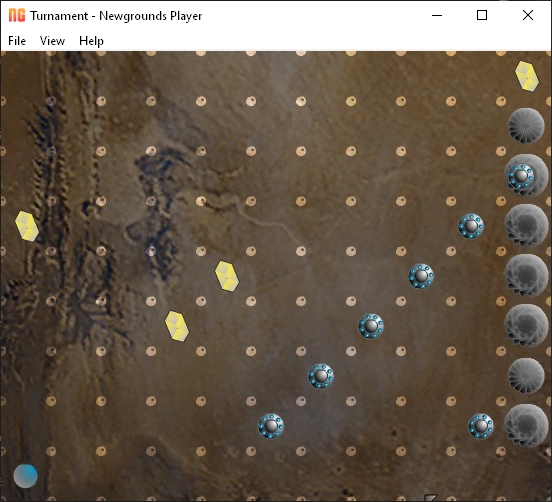
Task: Select the leftmost blue-ringed orb
Action: pos(271,426)
